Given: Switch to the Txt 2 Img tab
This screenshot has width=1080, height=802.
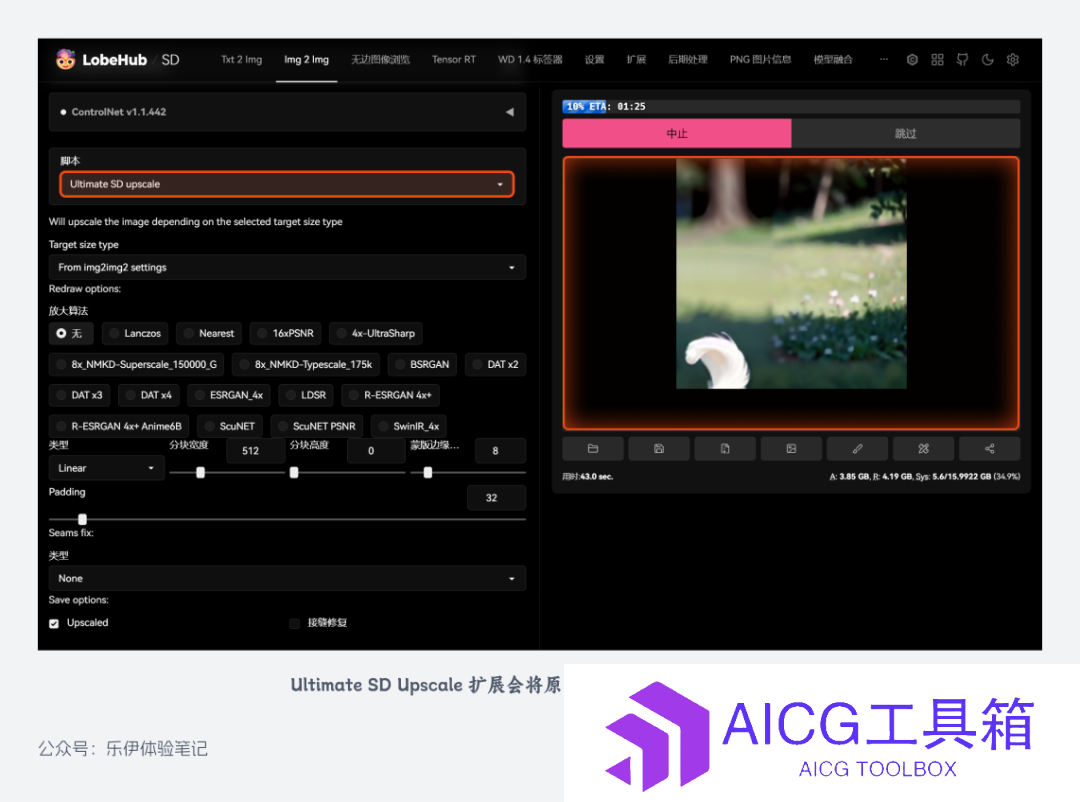Looking at the screenshot, I should coord(241,60).
